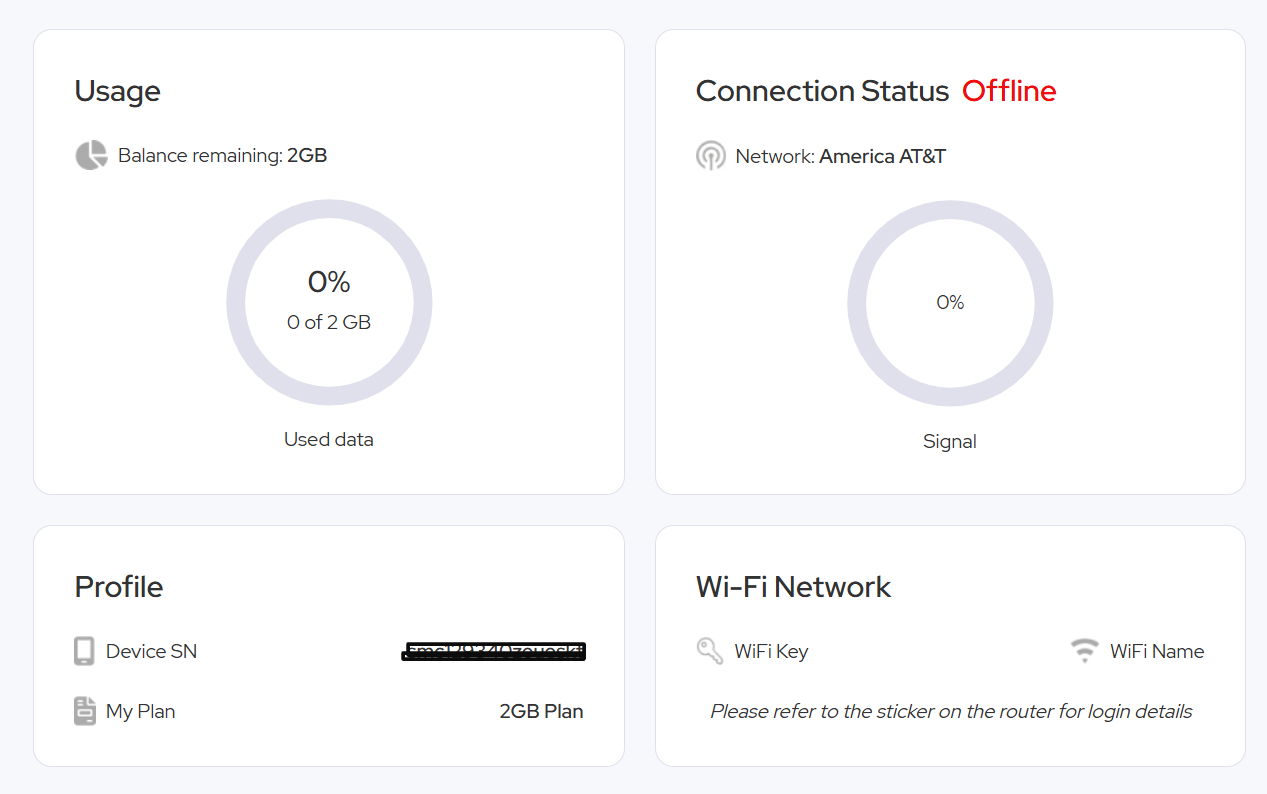Click the Usage card heading
Screen dimensions: 1267x794
(117, 91)
